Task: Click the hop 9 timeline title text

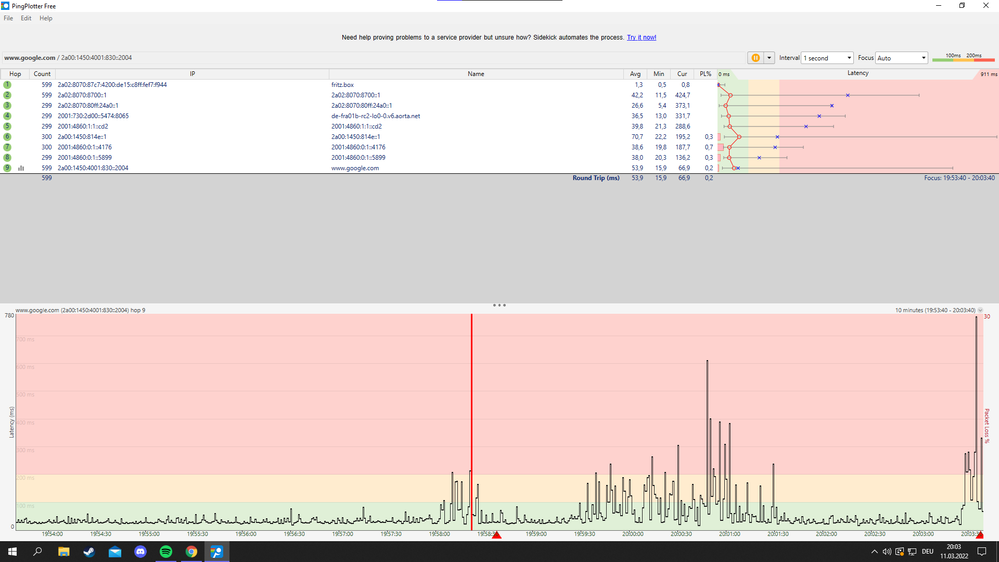Action: click(80, 310)
